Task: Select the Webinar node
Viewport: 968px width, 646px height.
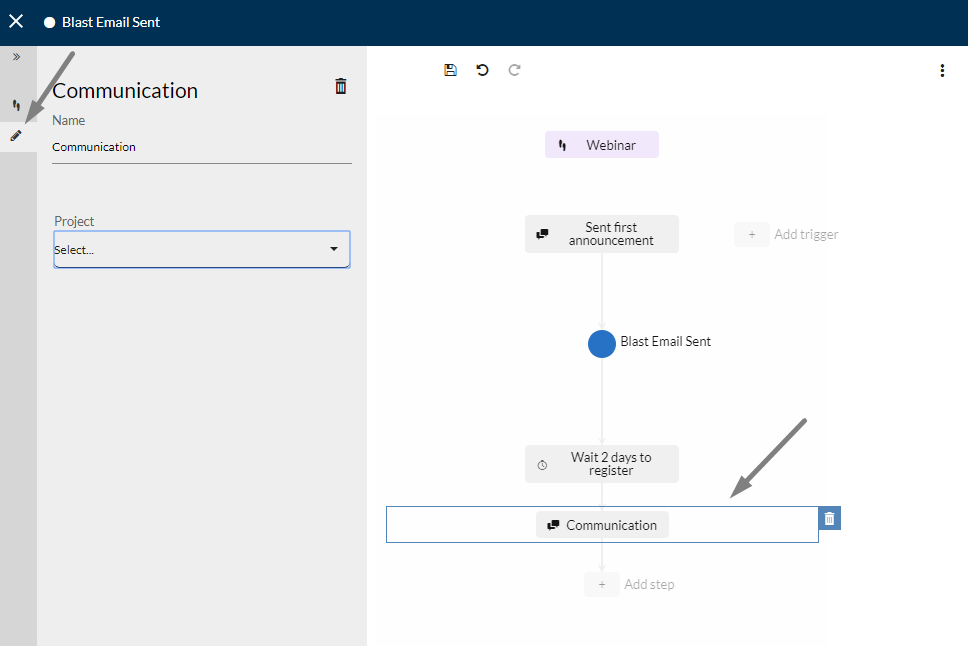Action: coord(602,145)
